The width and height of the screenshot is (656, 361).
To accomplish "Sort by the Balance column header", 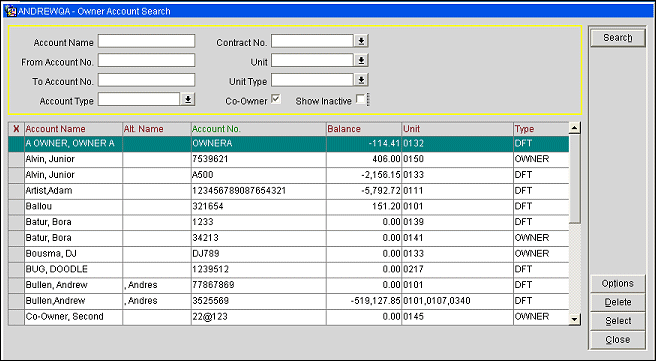I will coord(364,129).
